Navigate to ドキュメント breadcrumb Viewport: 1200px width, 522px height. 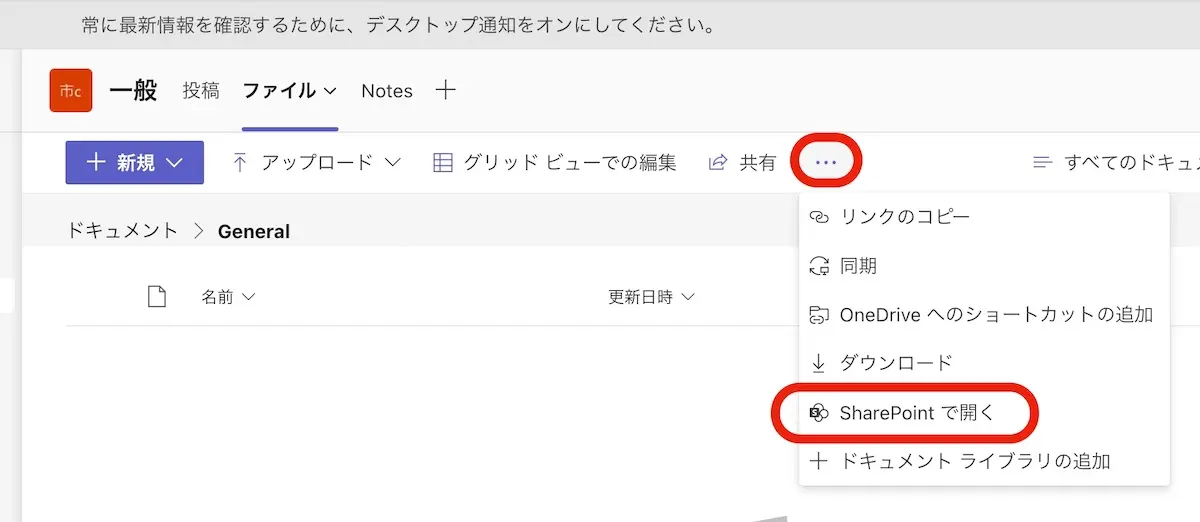(122, 231)
